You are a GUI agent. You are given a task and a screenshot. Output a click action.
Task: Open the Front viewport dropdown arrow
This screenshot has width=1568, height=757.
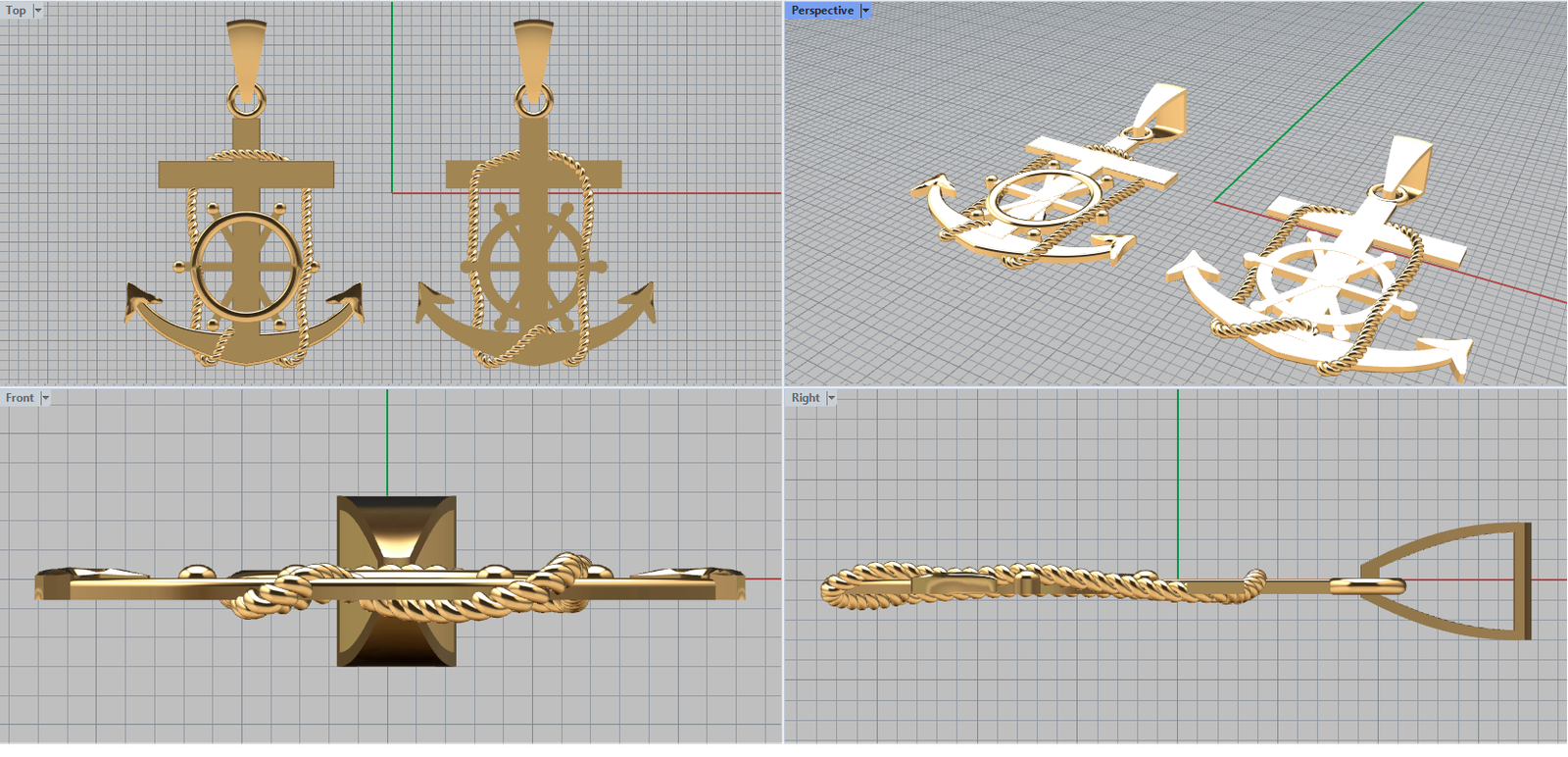pyautogui.click(x=45, y=398)
